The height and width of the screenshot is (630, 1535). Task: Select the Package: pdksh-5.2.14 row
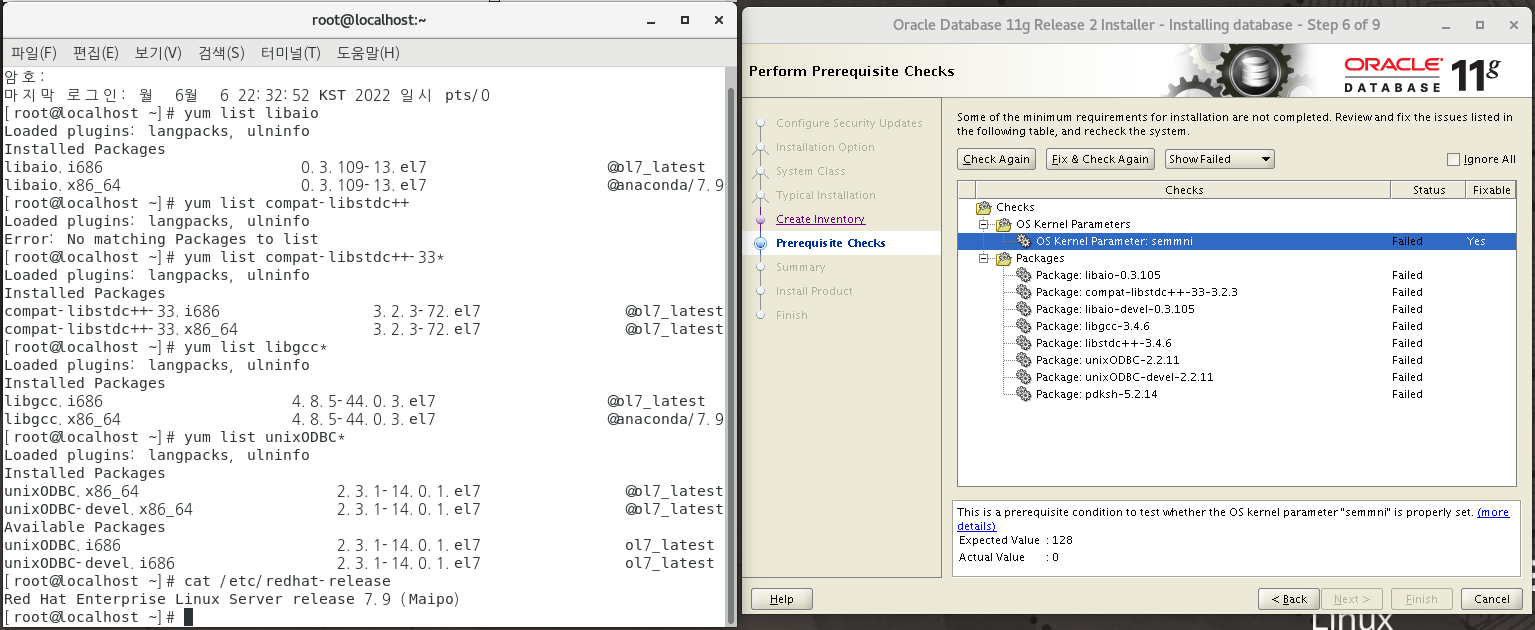[1237, 394]
